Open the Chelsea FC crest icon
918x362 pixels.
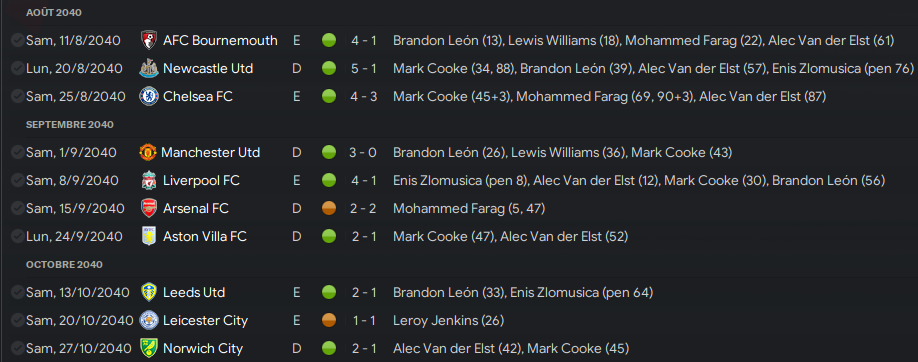coord(149,97)
